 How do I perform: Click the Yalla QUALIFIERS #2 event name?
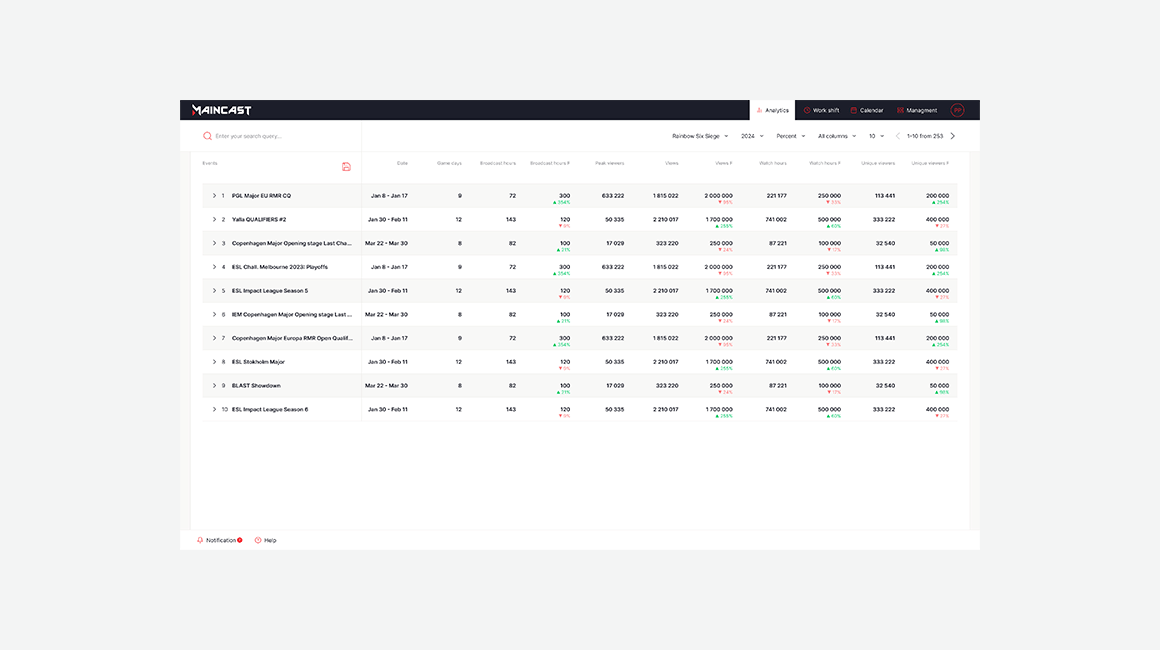coord(259,219)
